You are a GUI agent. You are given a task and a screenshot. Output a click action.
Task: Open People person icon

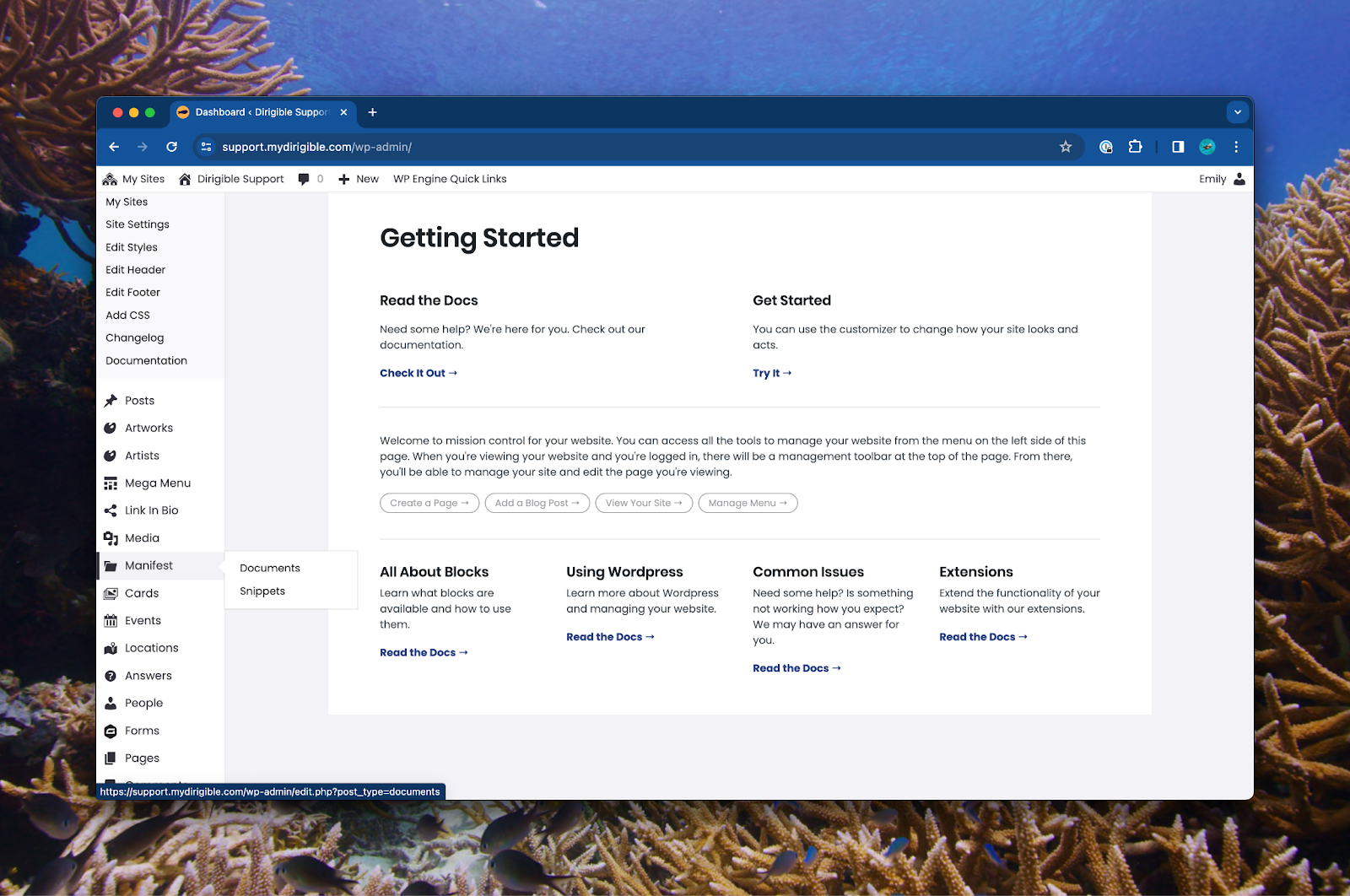pos(111,703)
